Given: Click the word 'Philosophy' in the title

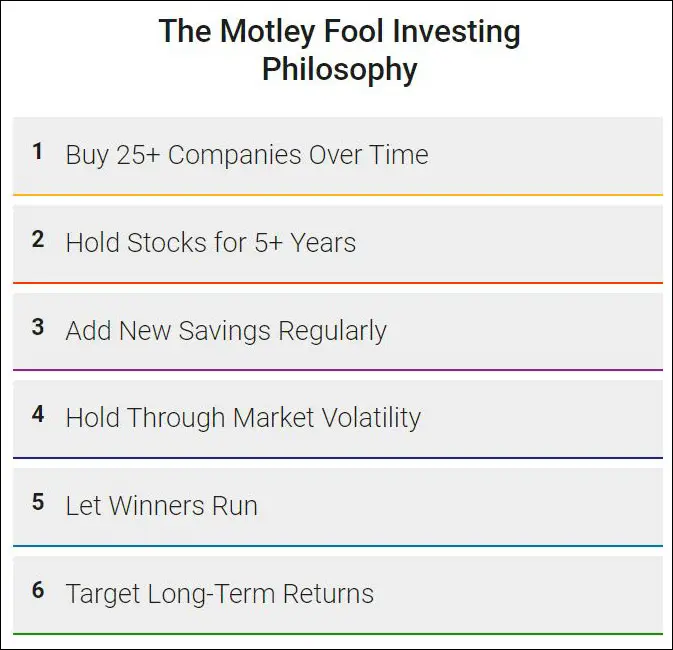Looking at the screenshot, I should click(x=339, y=70).
